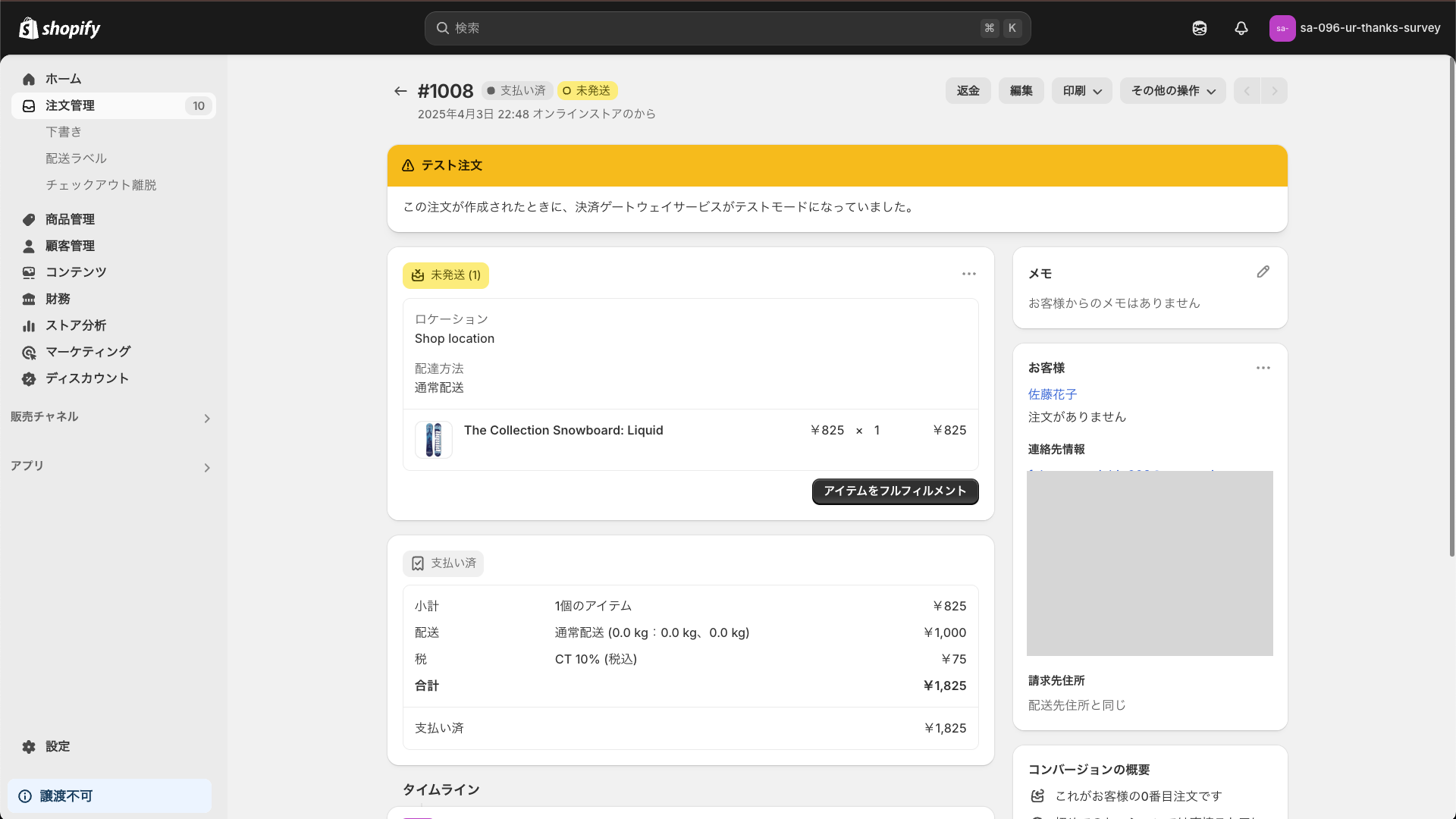This screenshot has height=819, width=1456.
Task: Open the unfulfilled card's more-options menu
Action: coord(969,274)
